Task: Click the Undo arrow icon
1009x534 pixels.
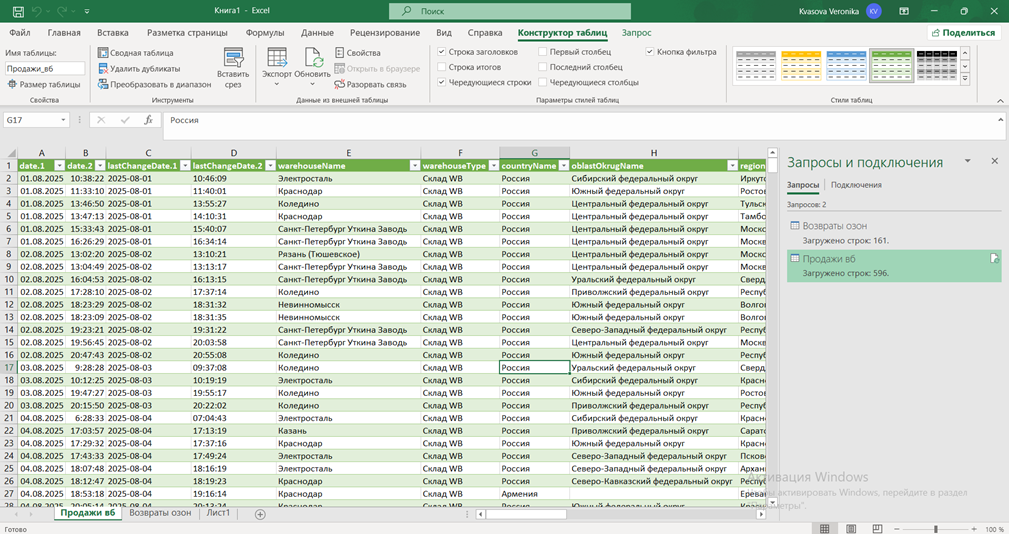Action: (x=37, y=11)
